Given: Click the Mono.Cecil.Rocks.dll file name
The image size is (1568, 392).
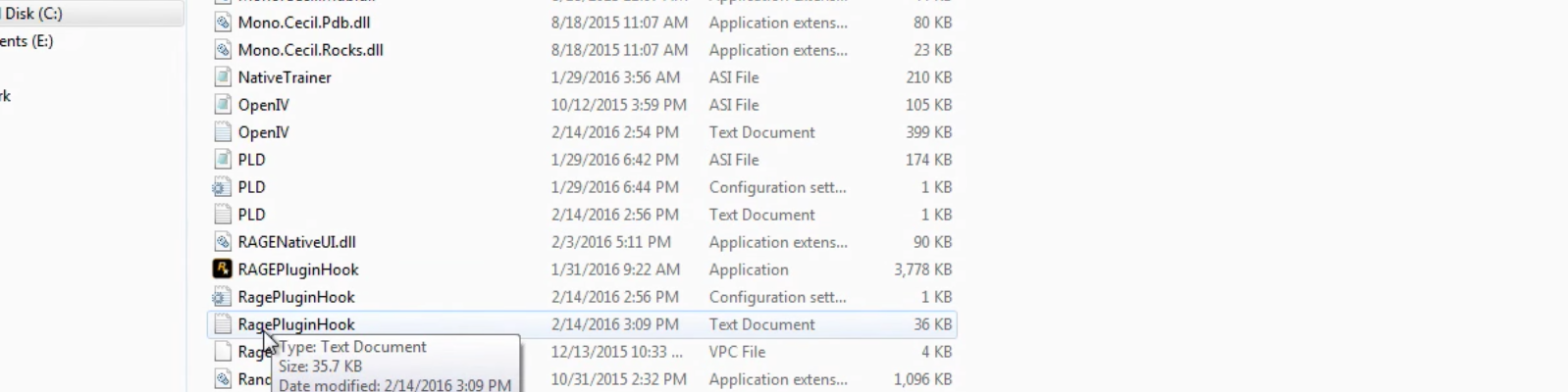Looking at the screenshot, I should [310, 50].
